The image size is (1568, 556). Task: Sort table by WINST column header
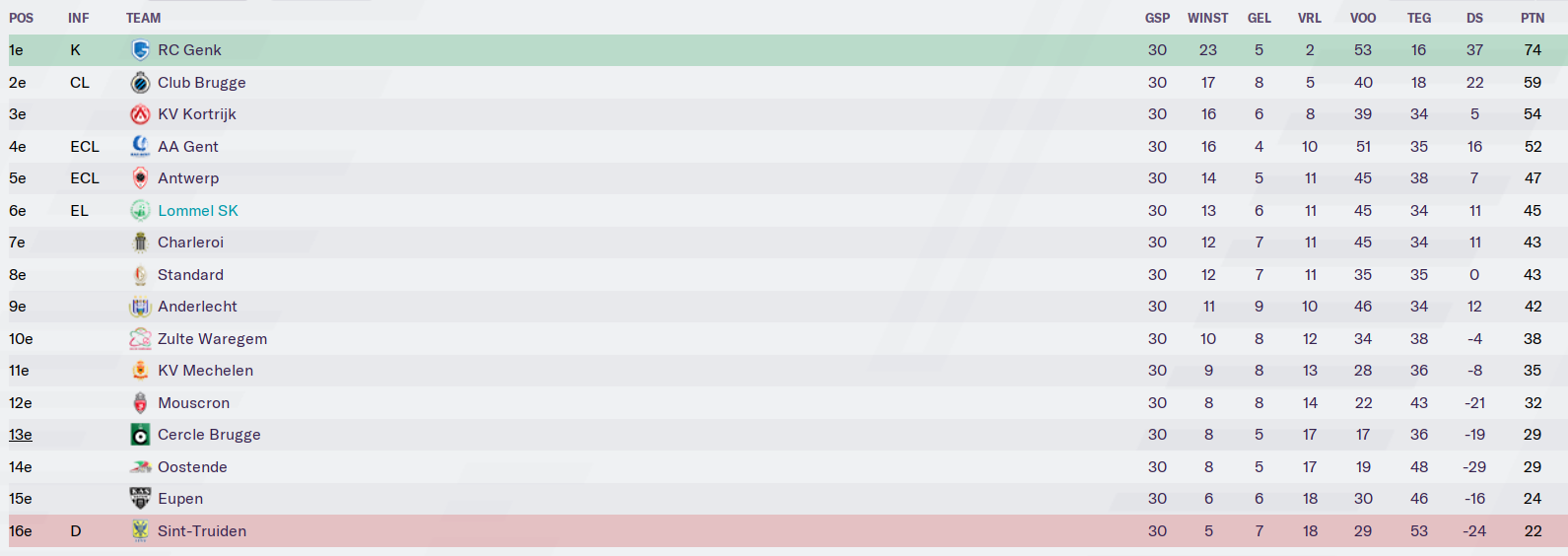tap(1207, 18)
